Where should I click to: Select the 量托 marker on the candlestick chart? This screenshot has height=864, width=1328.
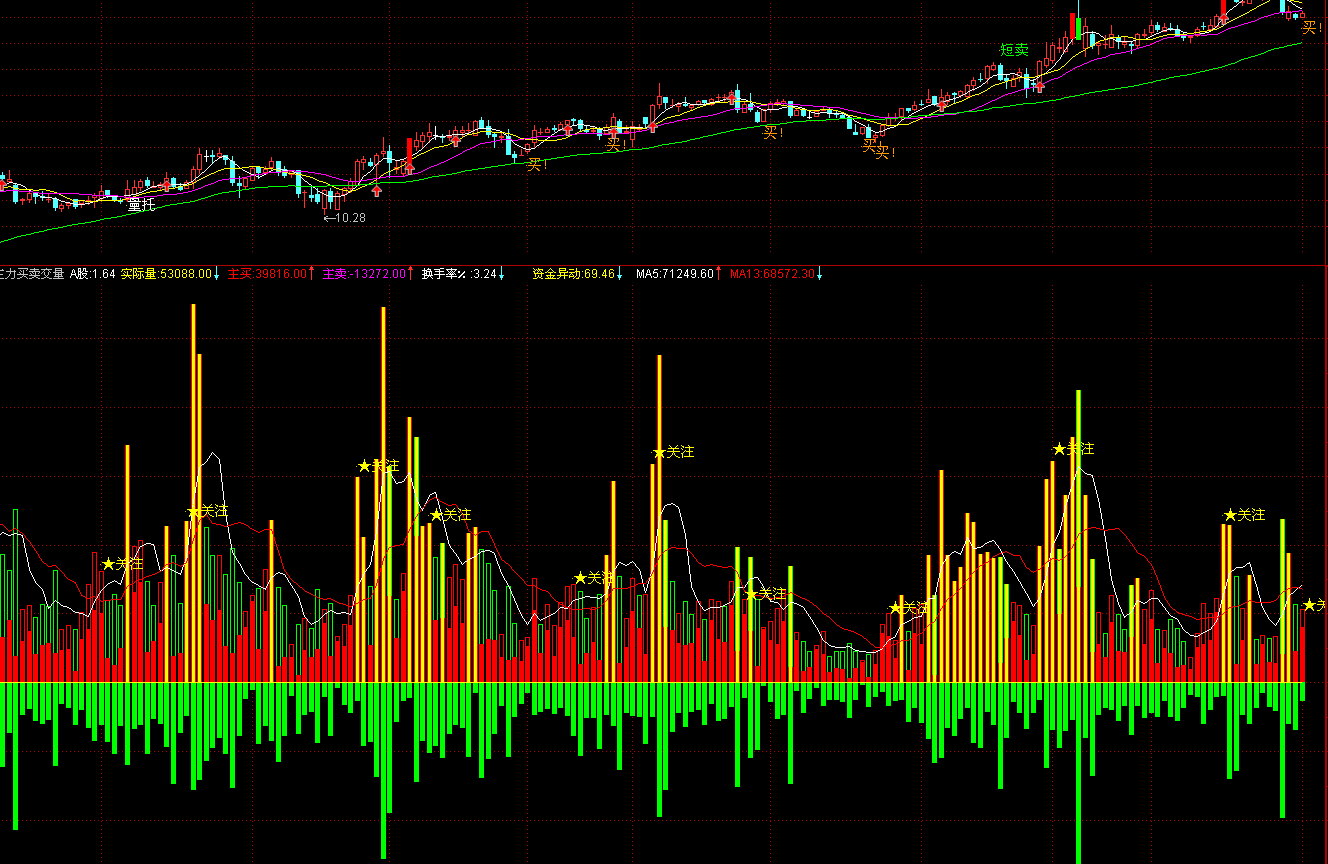click(142, 205)
